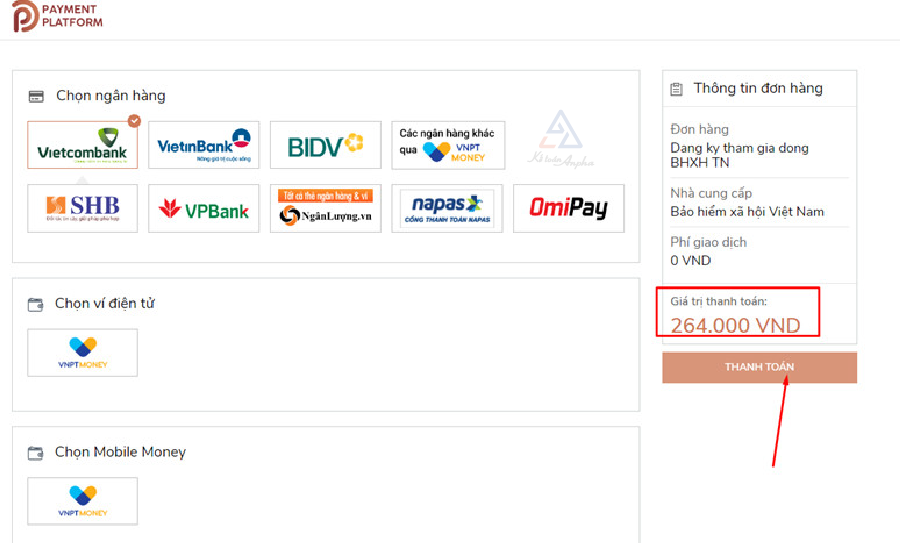
Task: Choose VietinBank bank option
Action: pos(204,146)
